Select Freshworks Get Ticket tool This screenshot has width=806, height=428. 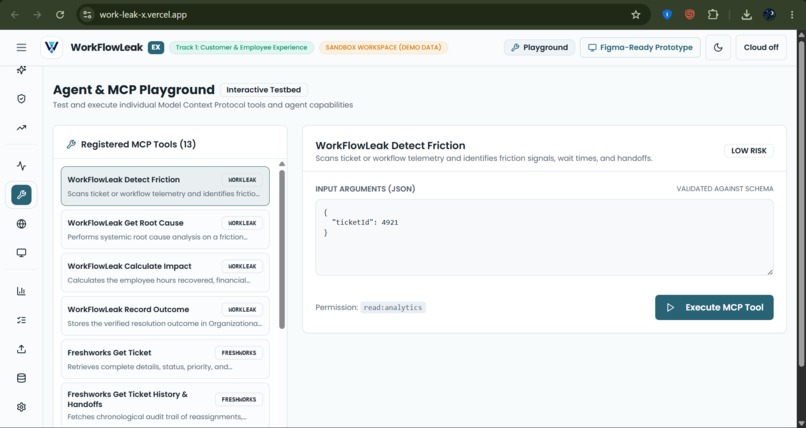pos(165,359)
